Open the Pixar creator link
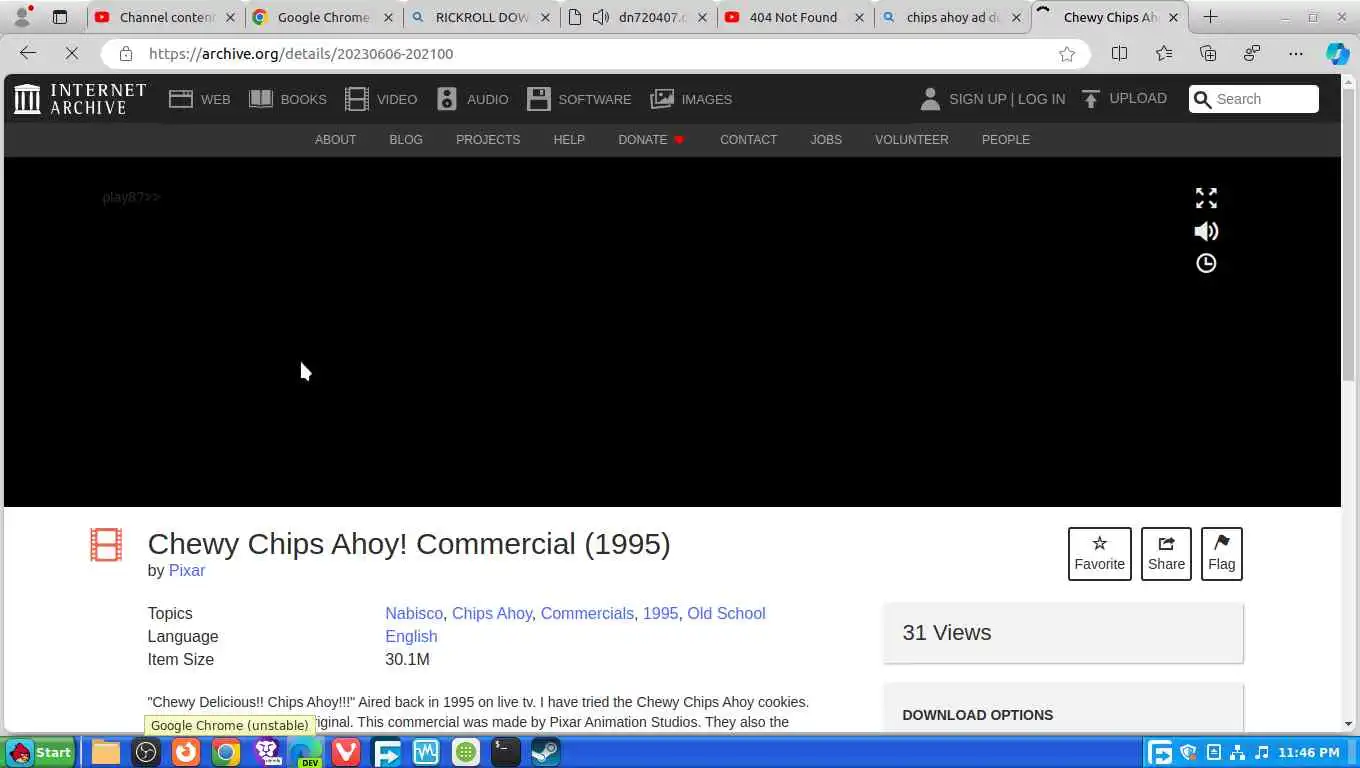Image resolution: width=1360 pixels, height=768 pixels. click(187, 570)
